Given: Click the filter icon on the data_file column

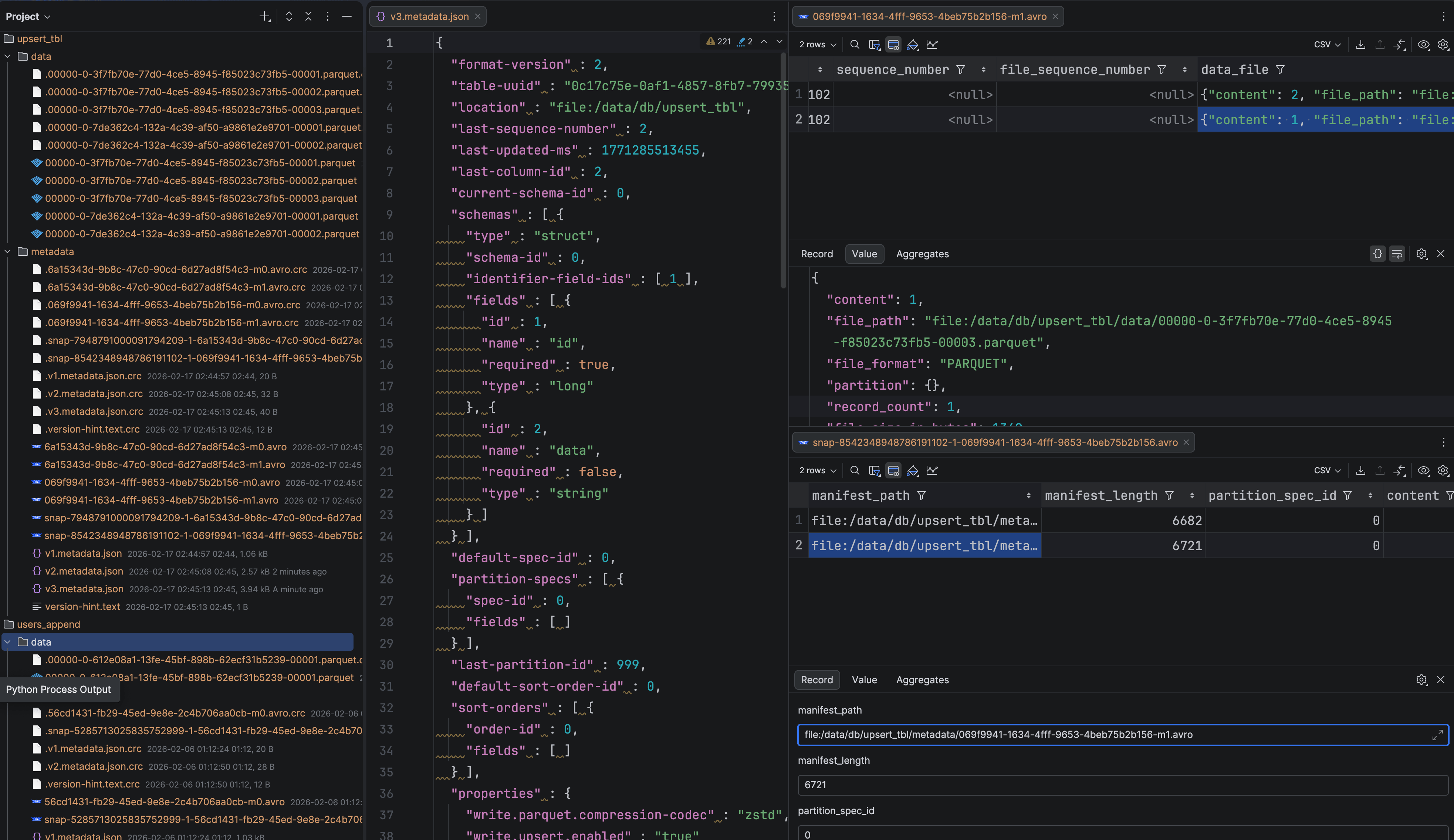Looking at the screenshot, I should point(1280,70).
